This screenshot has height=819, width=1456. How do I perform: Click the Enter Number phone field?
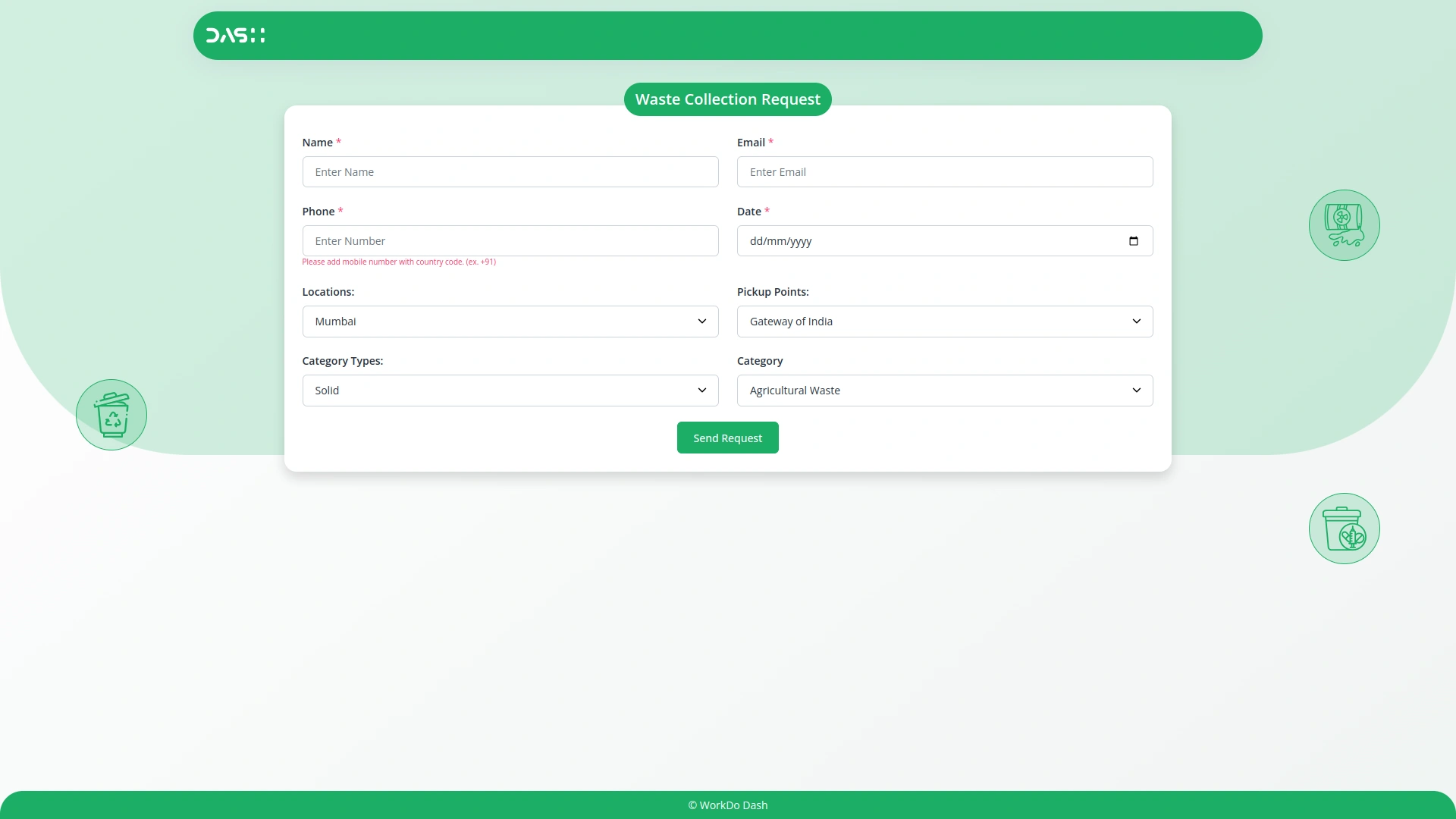(x=510, y=241)
